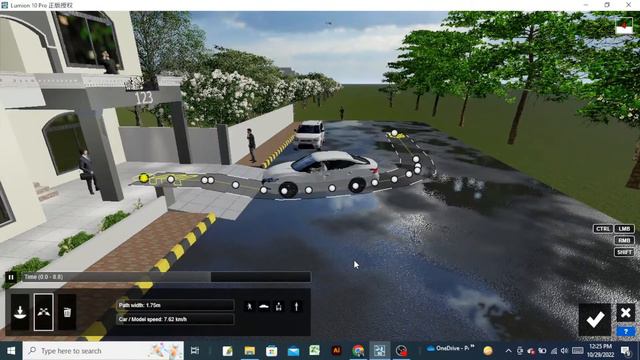Viewport: 640px width, 360px height.
Task: Show hidden system tray icons
Action: [x=508, y=351]
